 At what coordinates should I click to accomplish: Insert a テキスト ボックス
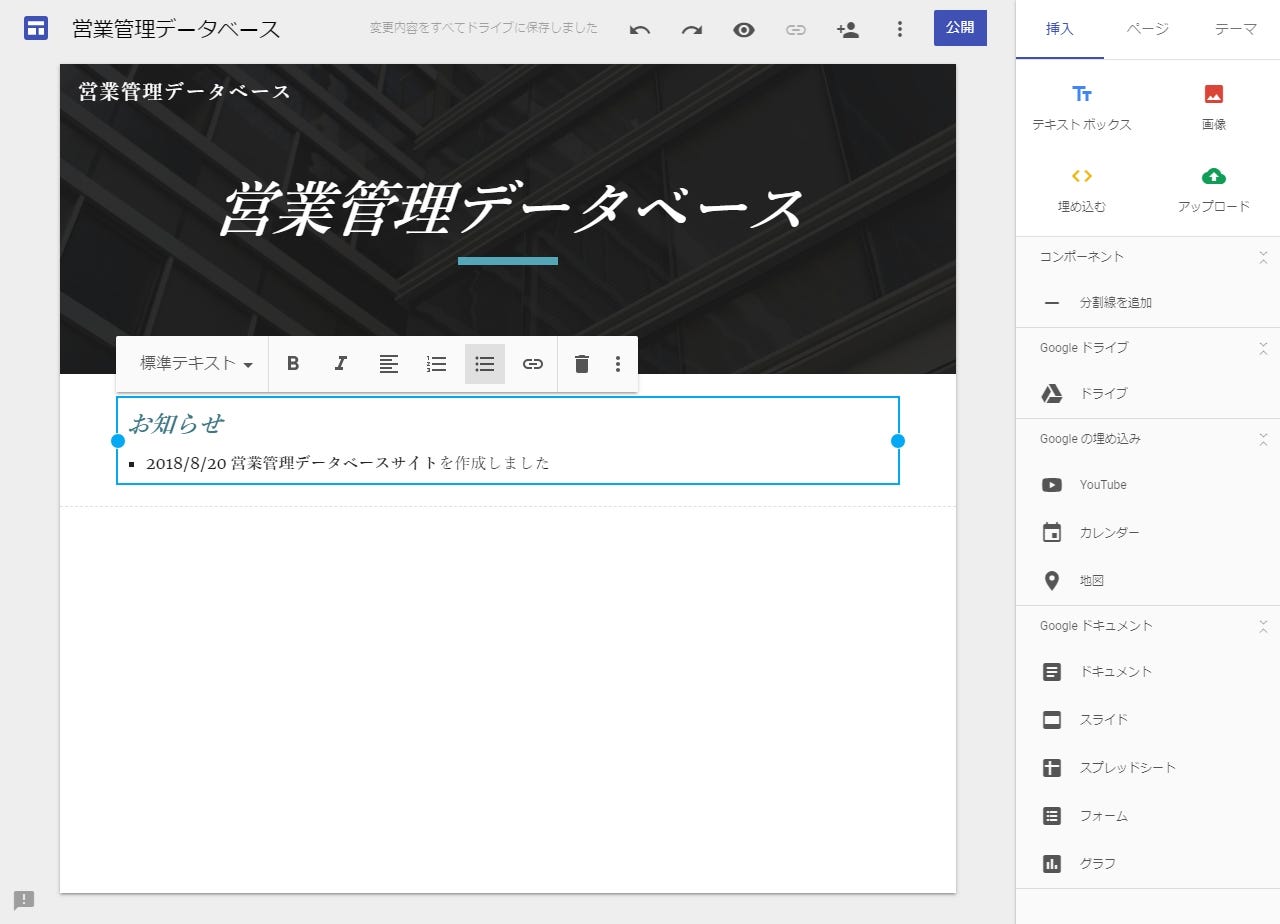[1082, 108]
